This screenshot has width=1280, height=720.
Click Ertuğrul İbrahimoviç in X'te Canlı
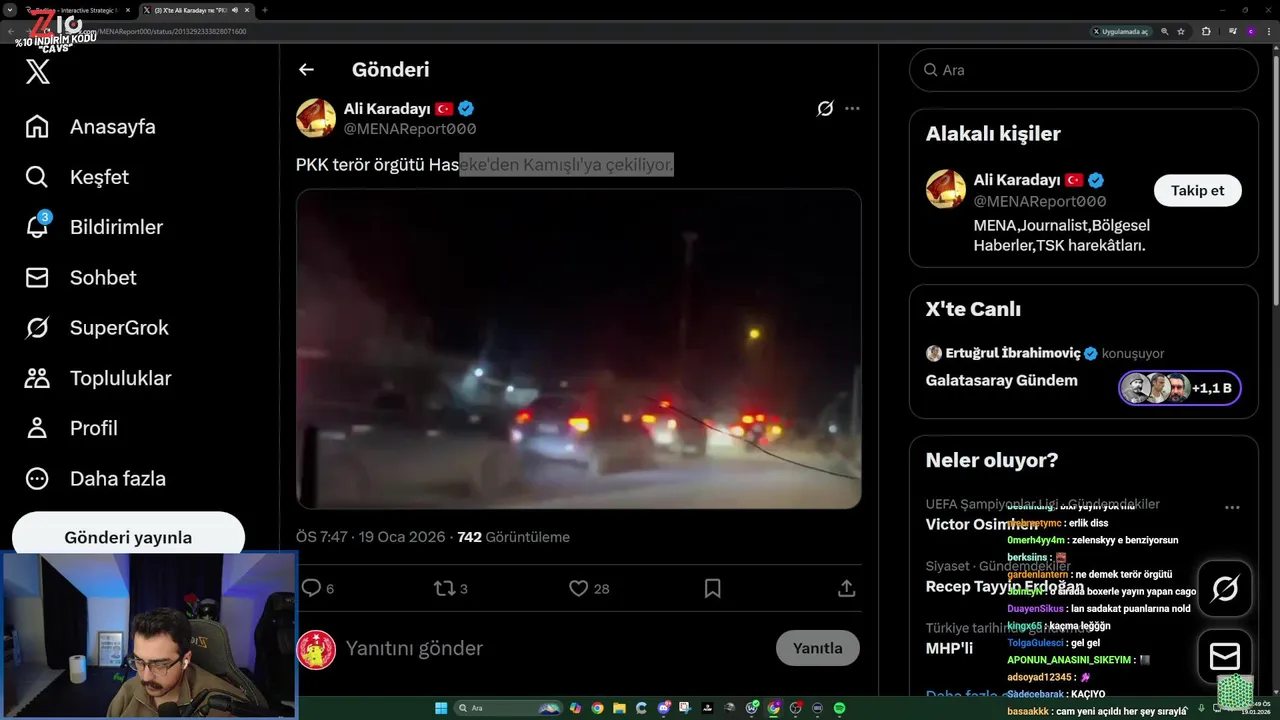pos(1013,353)
